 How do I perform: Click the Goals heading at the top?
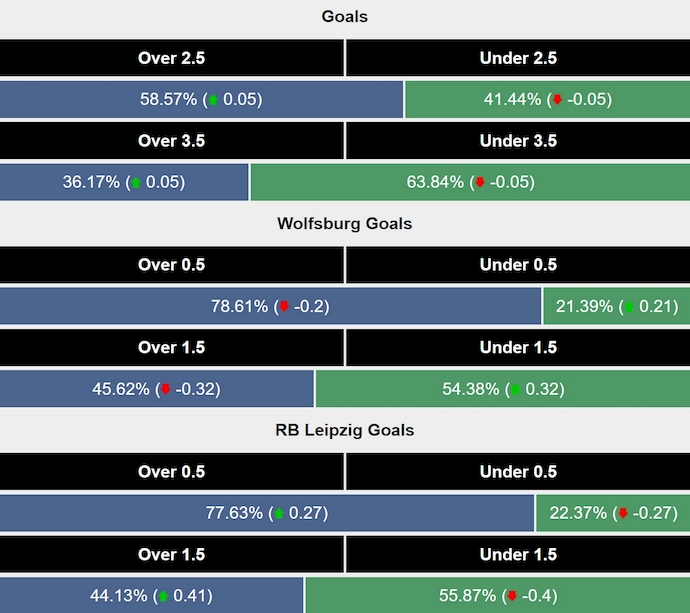[344, 17]
